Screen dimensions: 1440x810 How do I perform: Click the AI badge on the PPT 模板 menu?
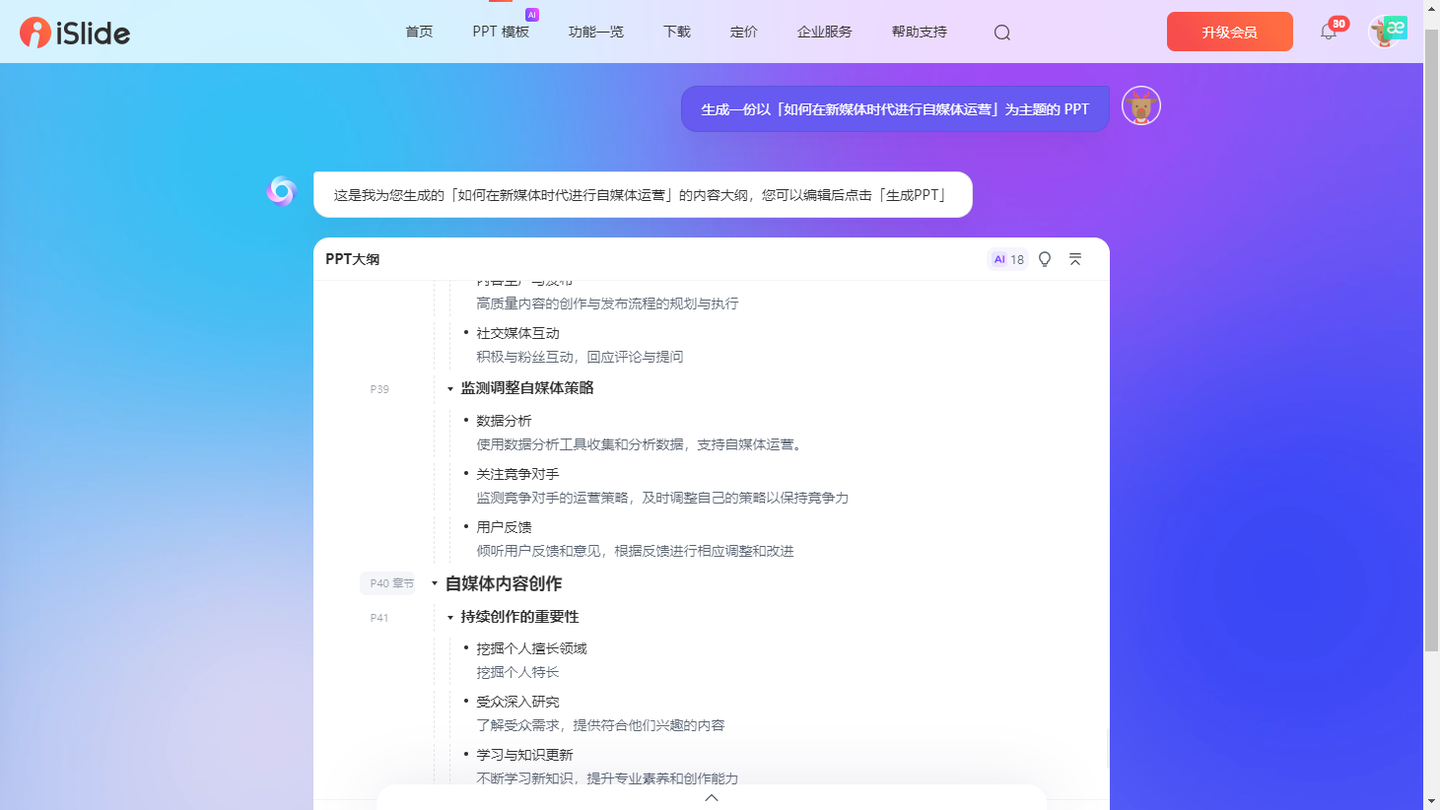531,14
